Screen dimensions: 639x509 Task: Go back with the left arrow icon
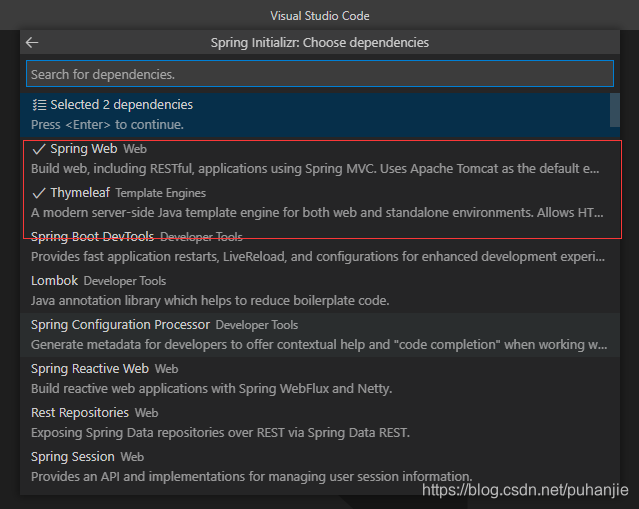32,42
